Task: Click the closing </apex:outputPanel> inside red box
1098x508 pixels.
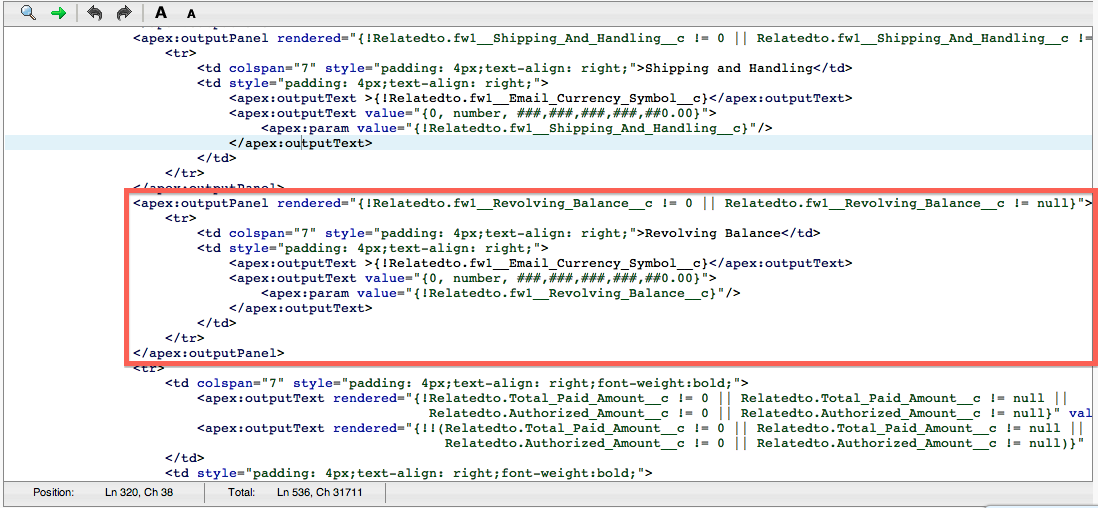Action: pos(209,352)
